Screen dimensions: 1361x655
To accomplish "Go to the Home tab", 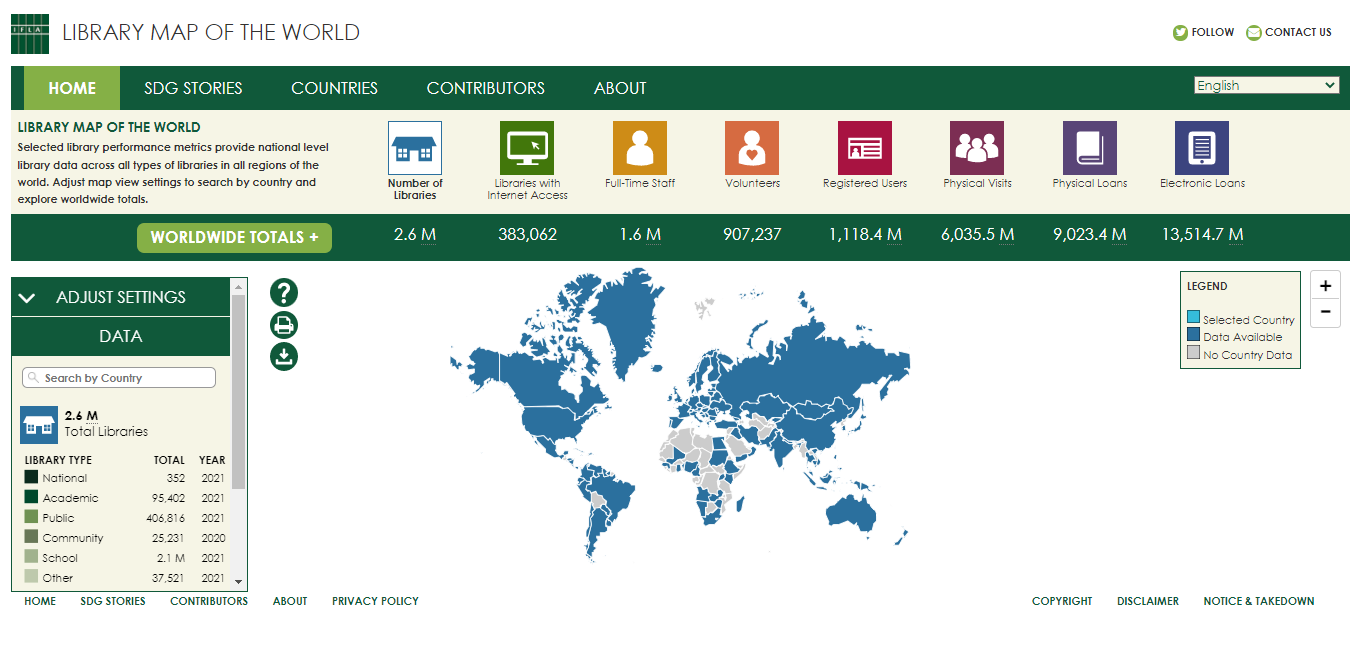I will tap(72, 88).
